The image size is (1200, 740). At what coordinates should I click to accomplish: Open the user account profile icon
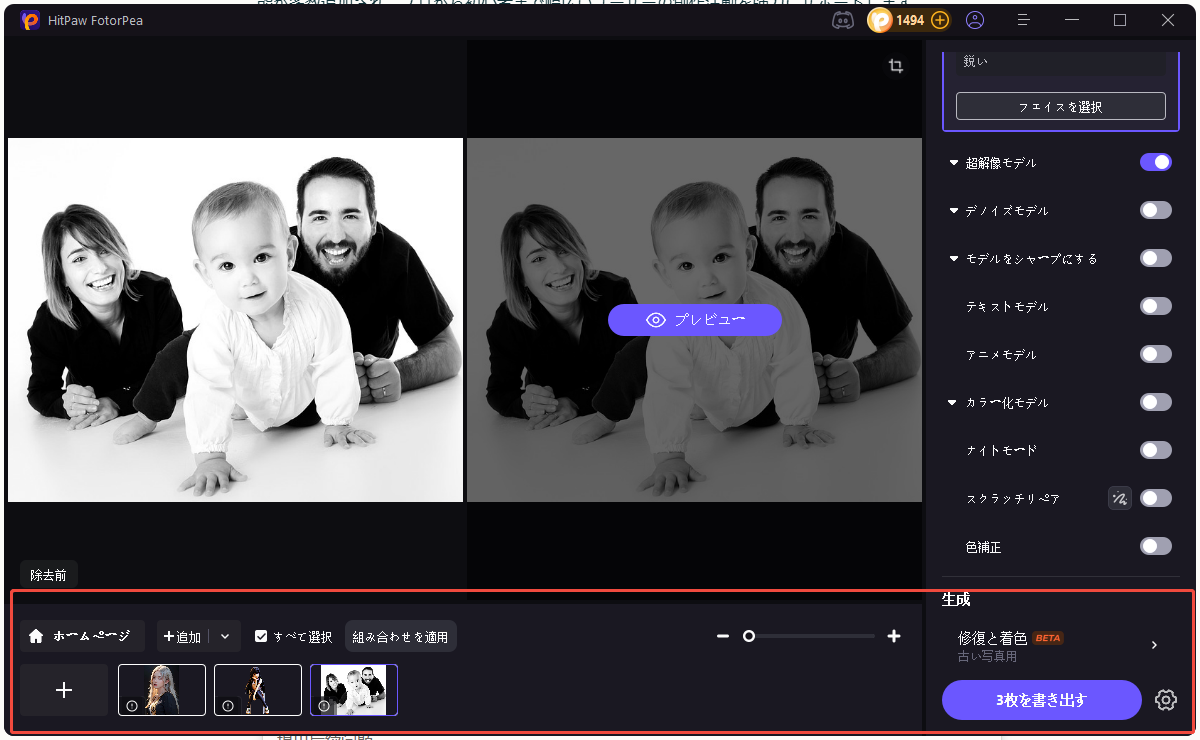(975, 20)
